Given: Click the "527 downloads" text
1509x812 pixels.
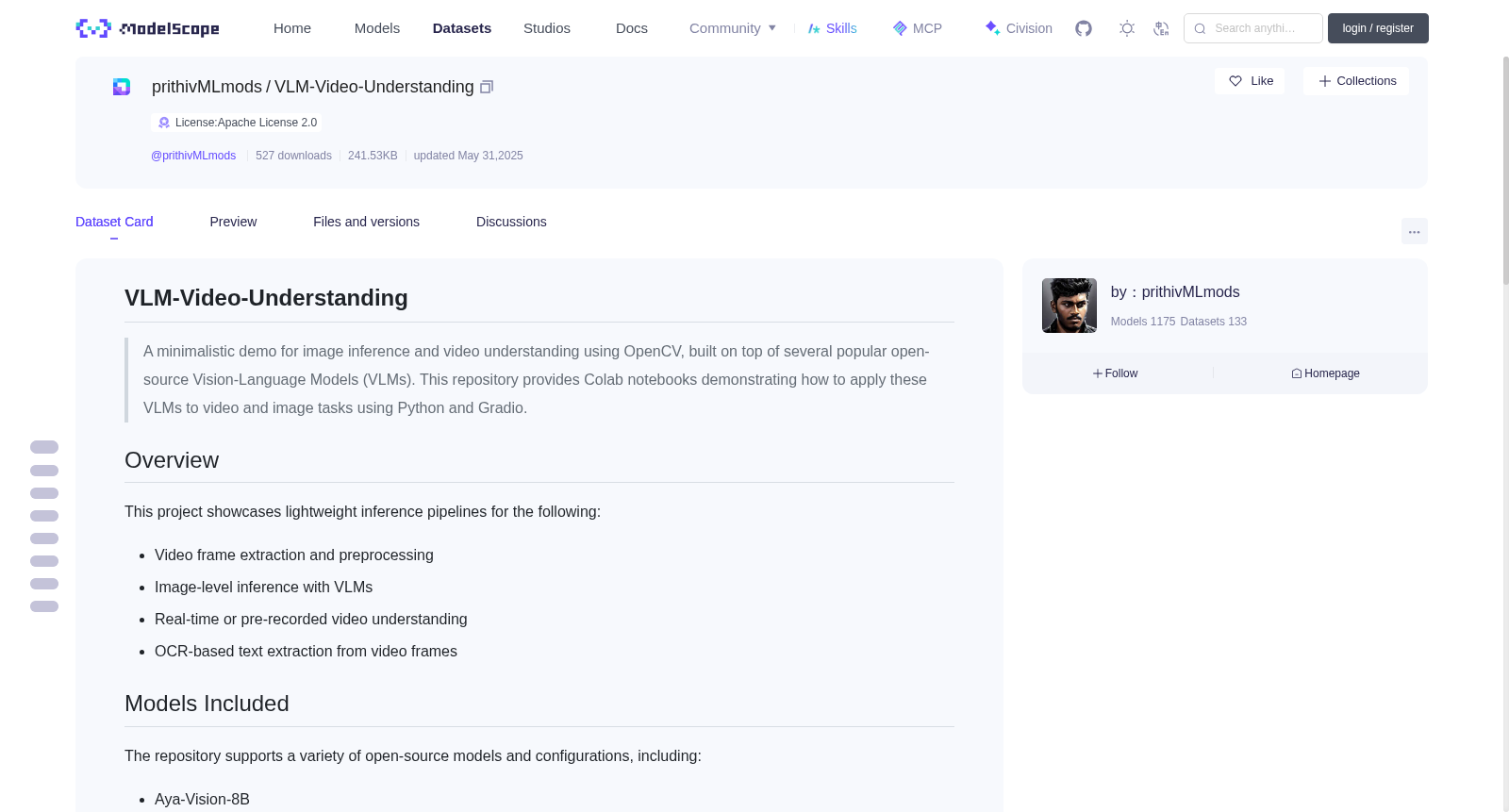Looking at the screenshot, I should click(x=293, y=156).
